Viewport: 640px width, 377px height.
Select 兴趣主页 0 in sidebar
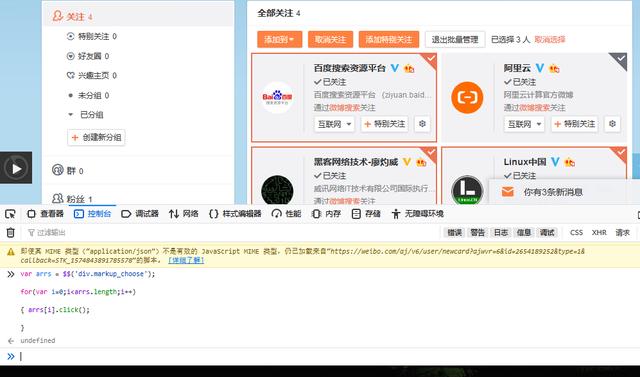[91, 75]
